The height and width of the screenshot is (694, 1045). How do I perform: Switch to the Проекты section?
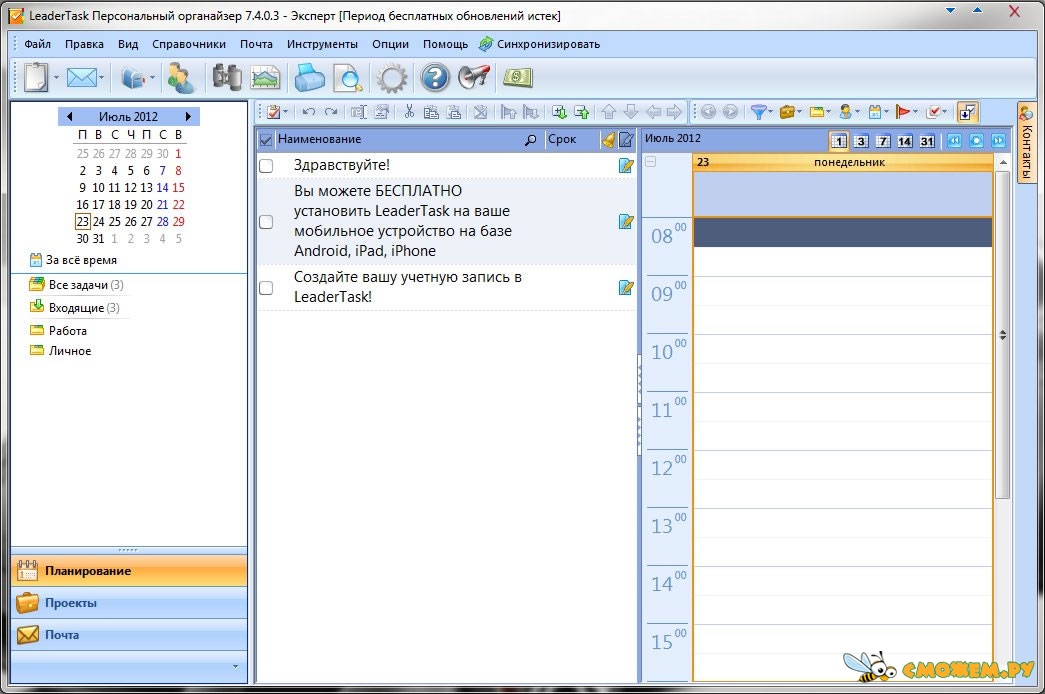pos(129,603)
